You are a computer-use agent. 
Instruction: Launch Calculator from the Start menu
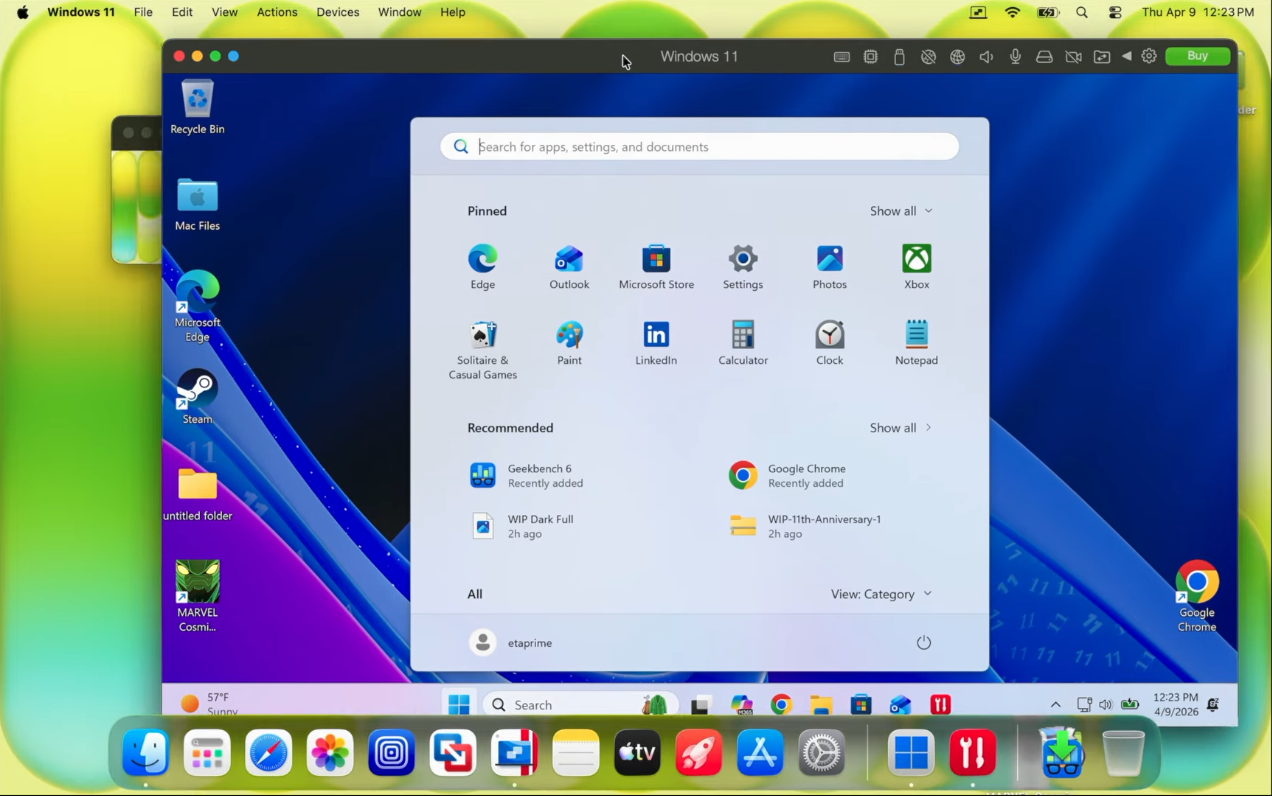[743, 343]
